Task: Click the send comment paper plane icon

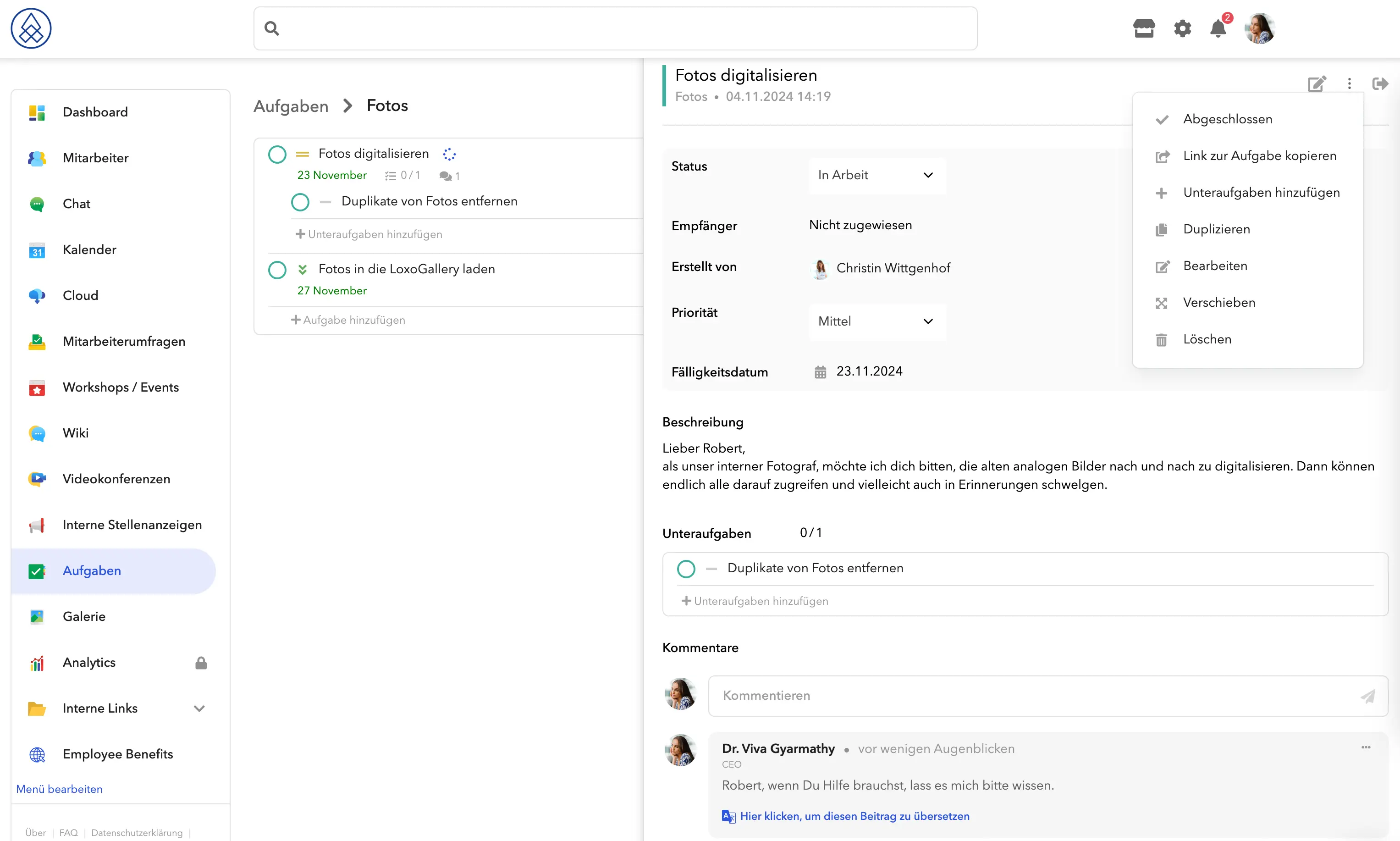Action: pos(1368,696)
